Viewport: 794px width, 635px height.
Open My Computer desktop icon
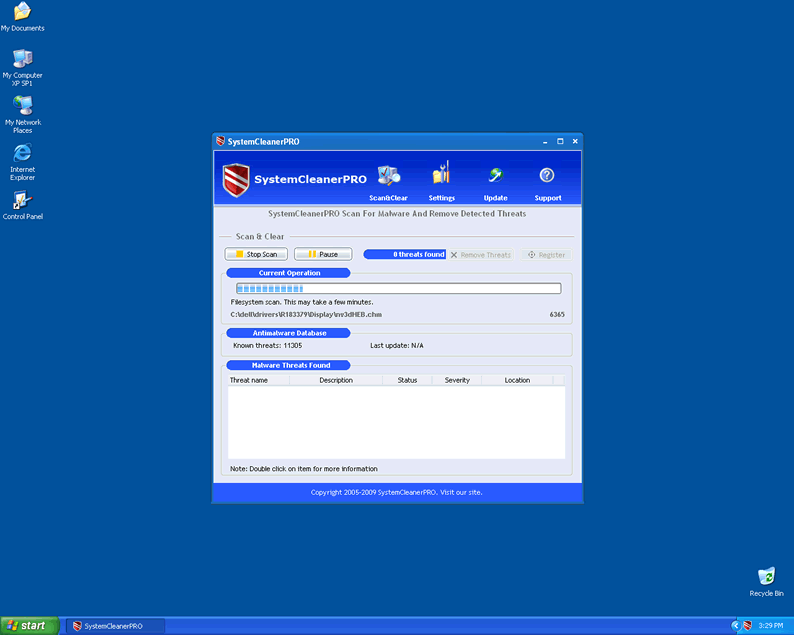point(22,59)
